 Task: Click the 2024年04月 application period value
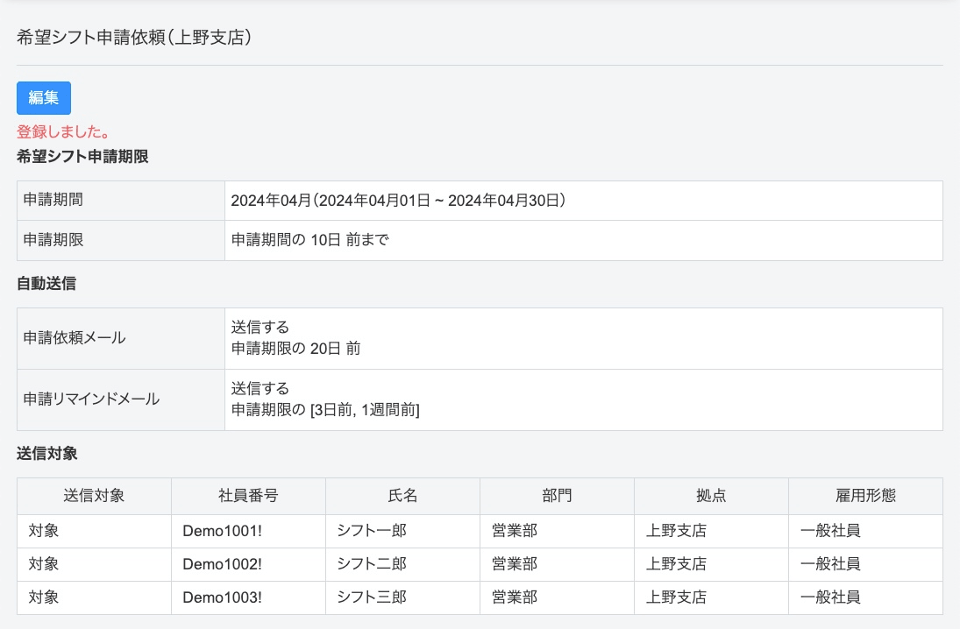point(398,201)
